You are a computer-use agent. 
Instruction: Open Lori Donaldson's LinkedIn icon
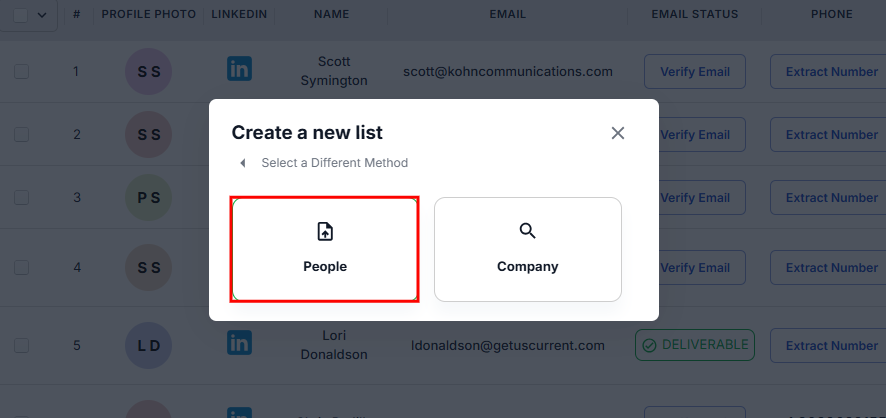click(239, 342)
